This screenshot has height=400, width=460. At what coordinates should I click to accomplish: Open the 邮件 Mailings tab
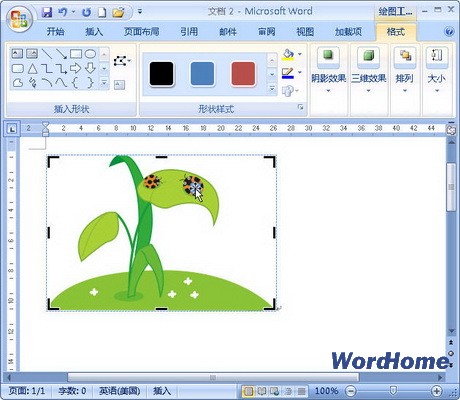[228, 32]
